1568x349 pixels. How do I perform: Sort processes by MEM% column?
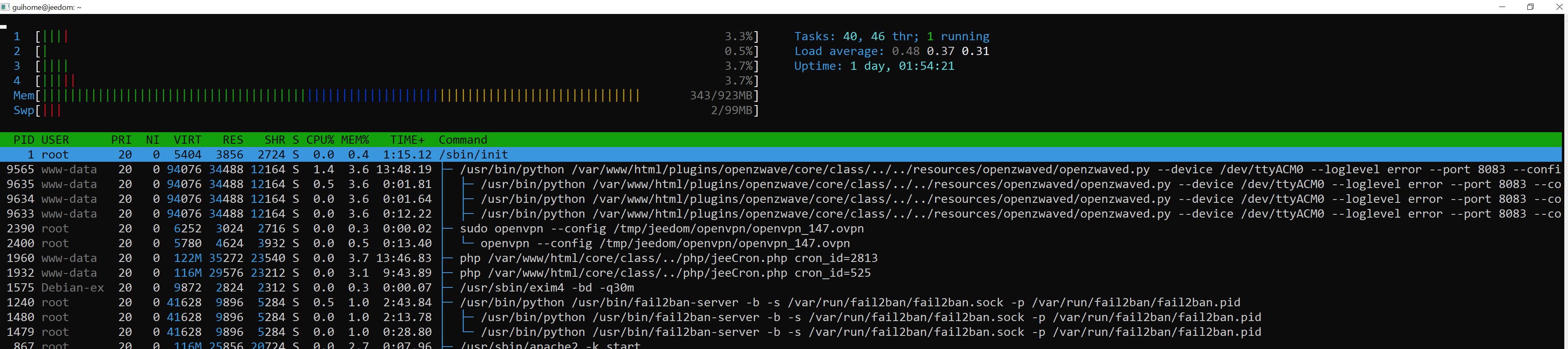coord(355,140)
